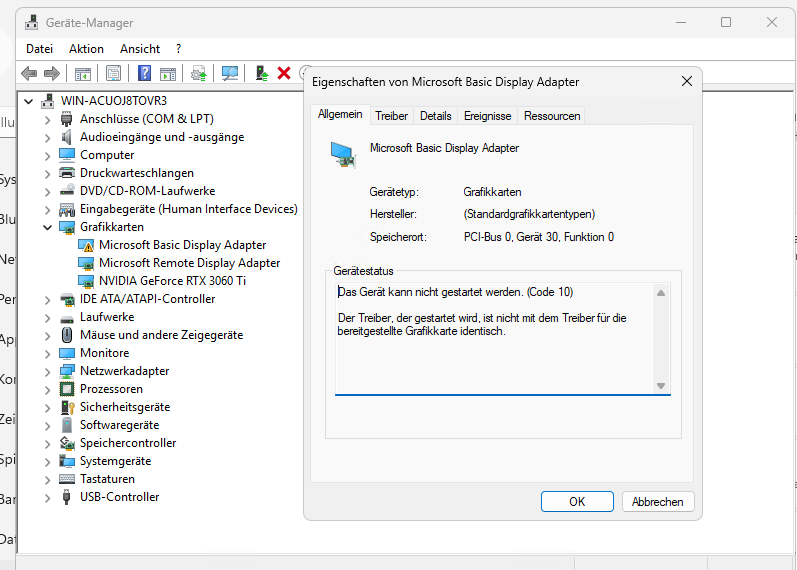Viewport: 797px width, 570px height.
Task: Select the Computer tree row
Action: point(107,155)
